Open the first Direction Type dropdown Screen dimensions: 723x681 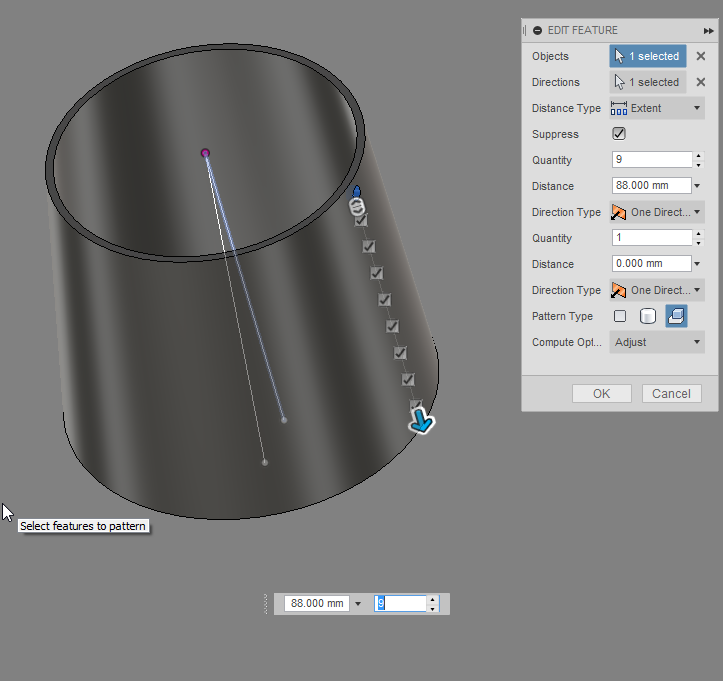pos(657,212)
